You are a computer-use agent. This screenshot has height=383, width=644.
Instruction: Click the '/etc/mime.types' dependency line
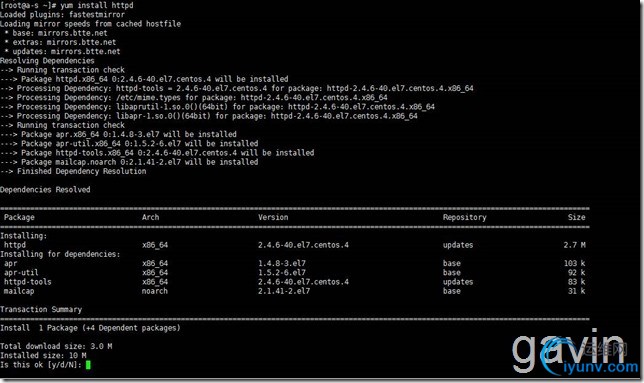193,97
